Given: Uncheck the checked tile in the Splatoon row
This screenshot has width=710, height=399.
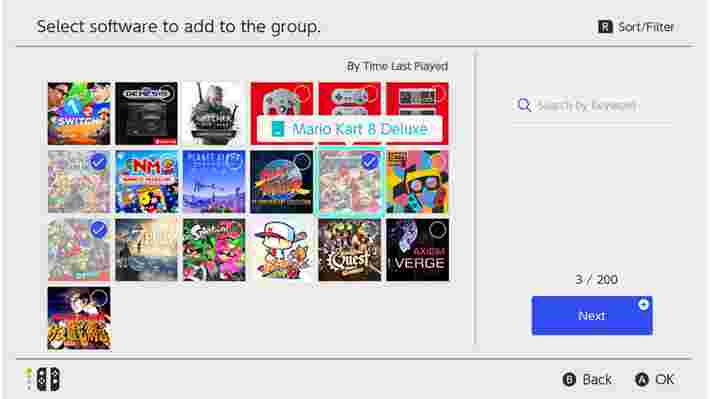Looking at the screenshot, I should tap(79, 250).
